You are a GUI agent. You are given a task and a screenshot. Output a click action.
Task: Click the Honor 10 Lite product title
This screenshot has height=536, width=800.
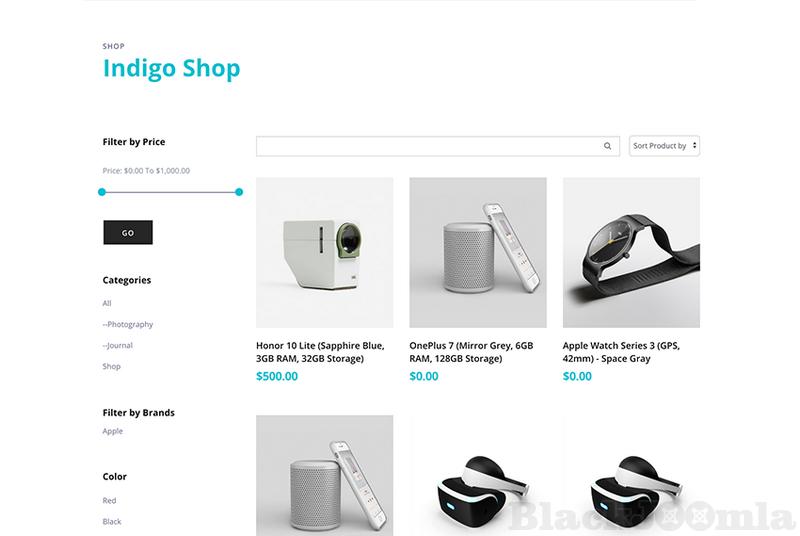320,352
